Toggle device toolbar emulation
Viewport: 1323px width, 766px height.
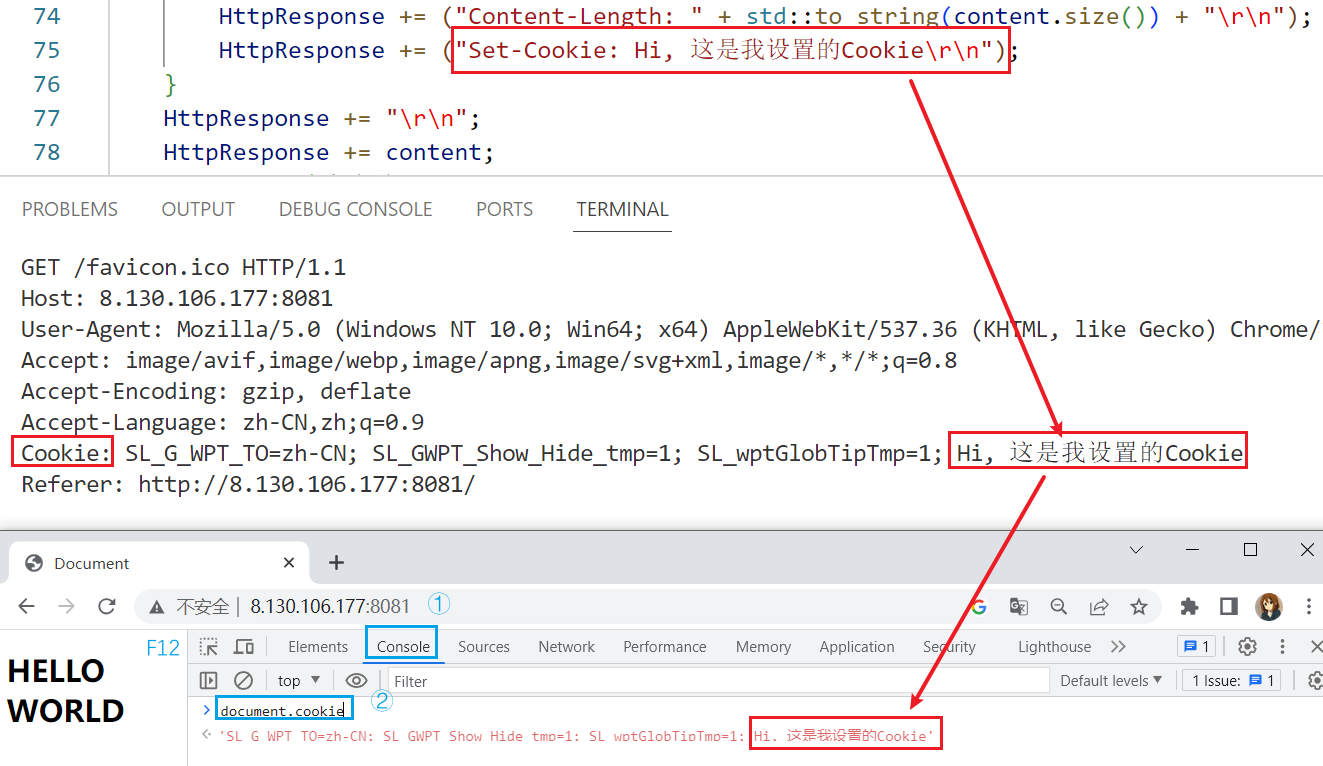[x=244, y=647]
